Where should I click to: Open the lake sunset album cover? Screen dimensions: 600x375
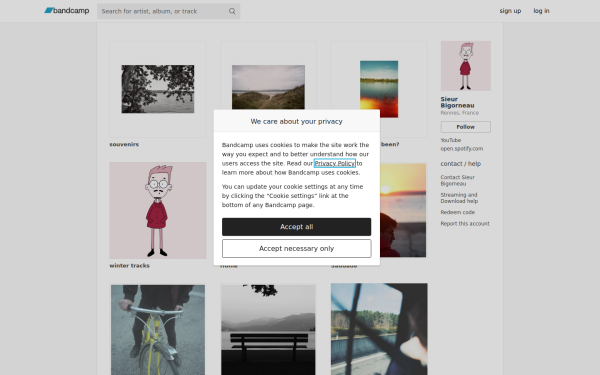pyautogui.click(x=379, y=89)
